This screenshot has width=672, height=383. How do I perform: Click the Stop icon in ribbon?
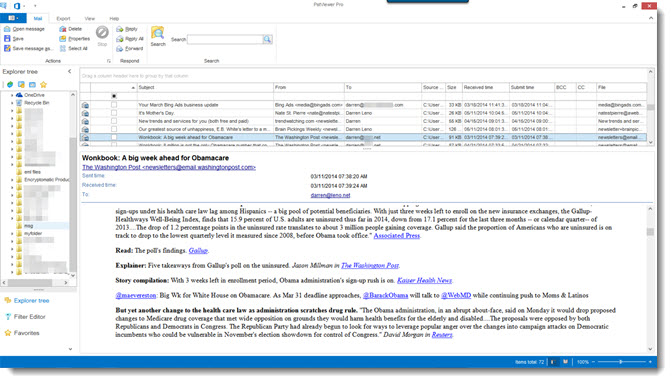click(102, 33)
